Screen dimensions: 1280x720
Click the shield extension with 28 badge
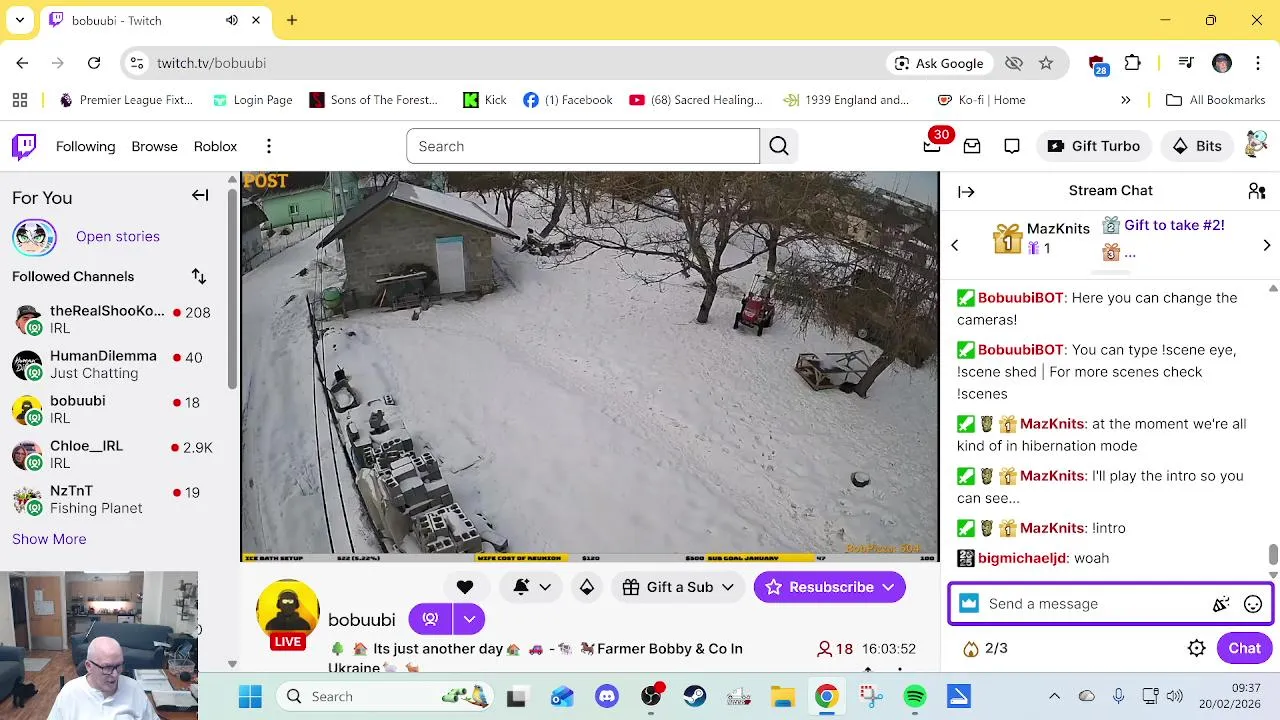(1098, 64)
